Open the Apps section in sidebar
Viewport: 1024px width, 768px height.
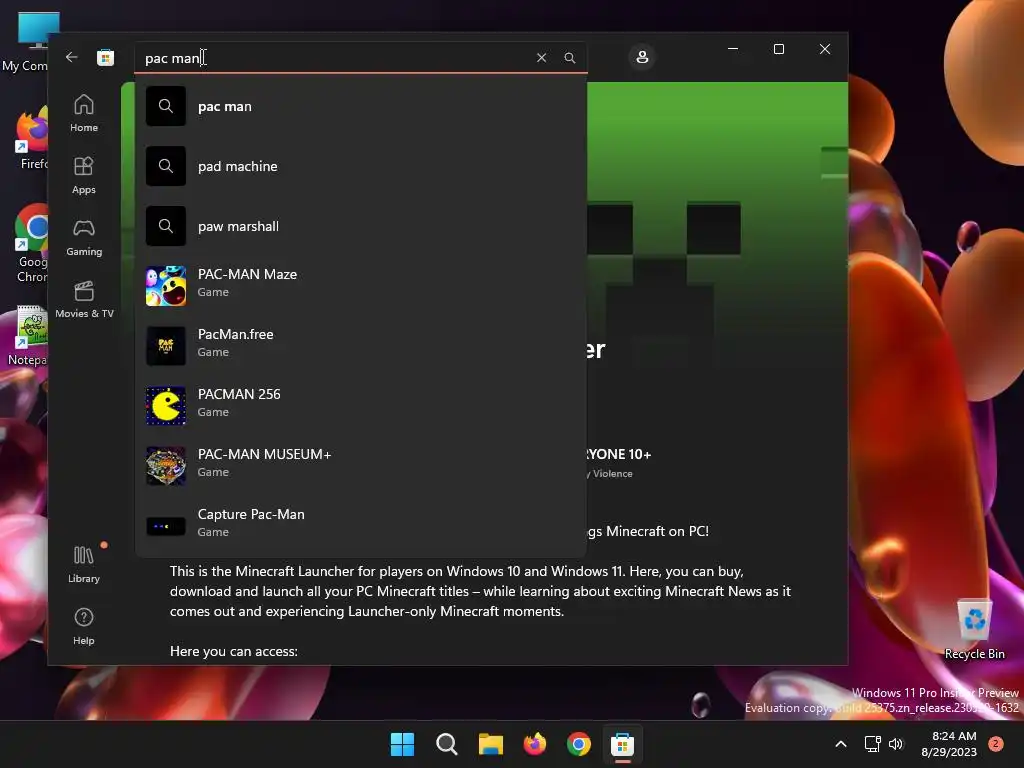click(x=84, y=175)
